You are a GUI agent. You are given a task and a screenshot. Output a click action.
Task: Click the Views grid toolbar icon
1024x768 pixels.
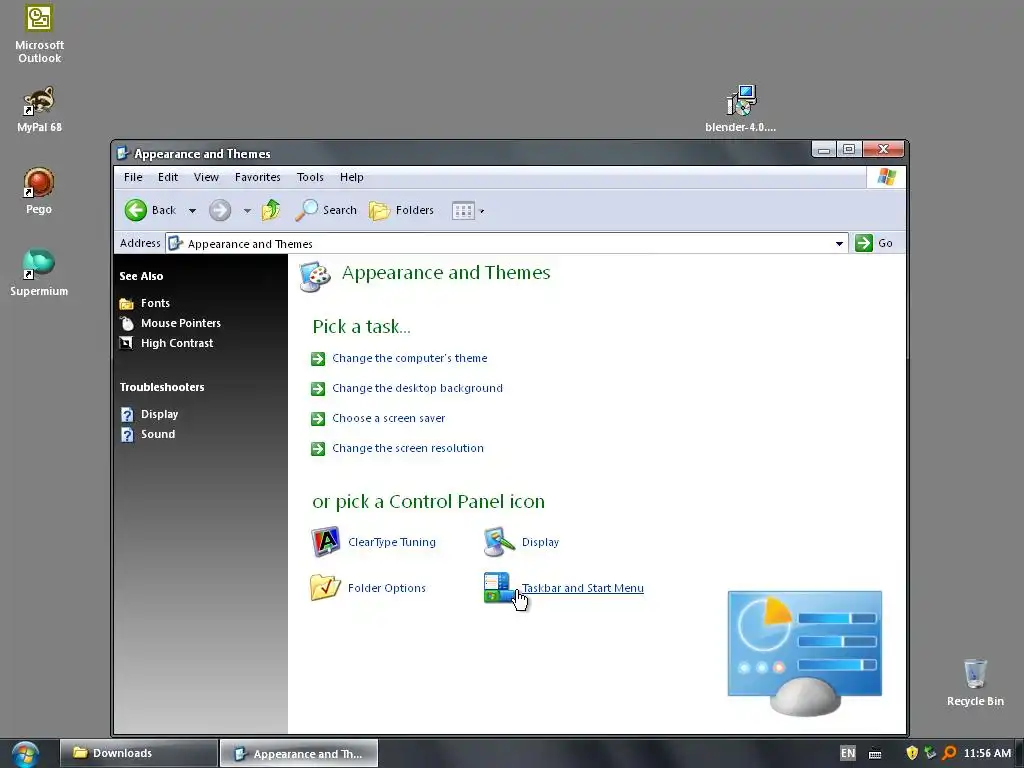[463, 211]
